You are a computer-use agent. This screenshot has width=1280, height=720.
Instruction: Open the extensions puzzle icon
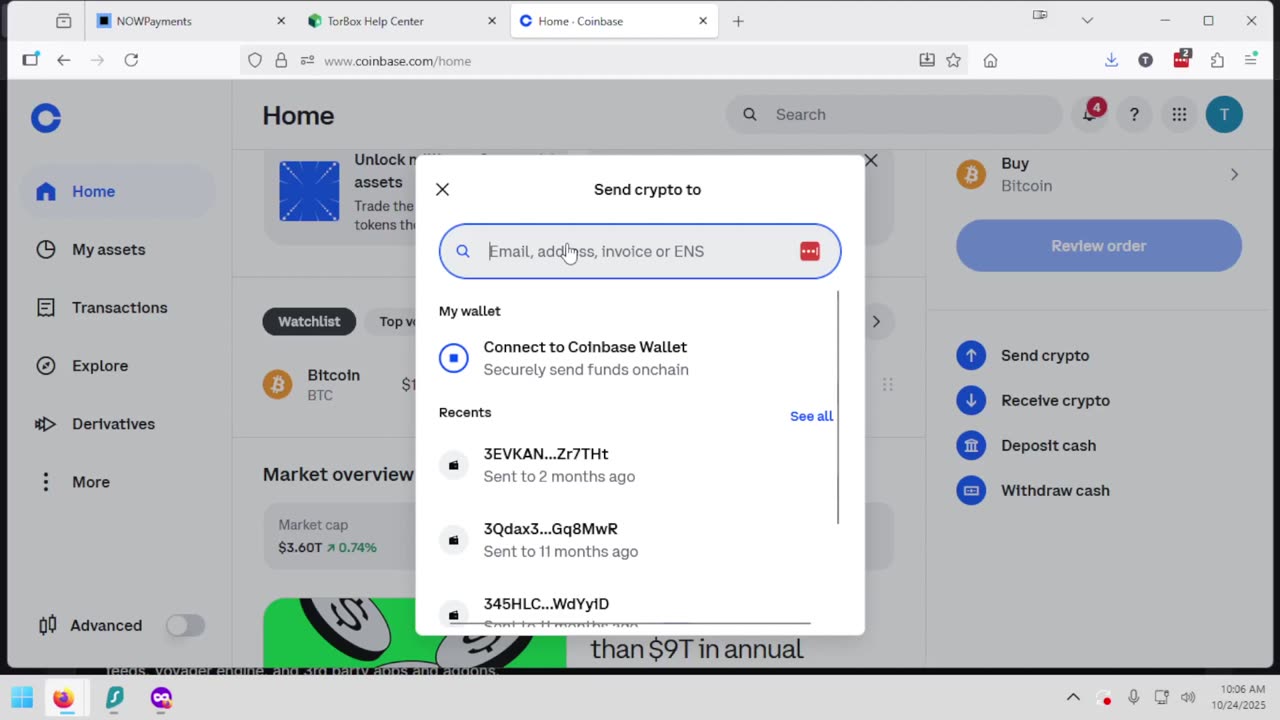pos(1217,60)
